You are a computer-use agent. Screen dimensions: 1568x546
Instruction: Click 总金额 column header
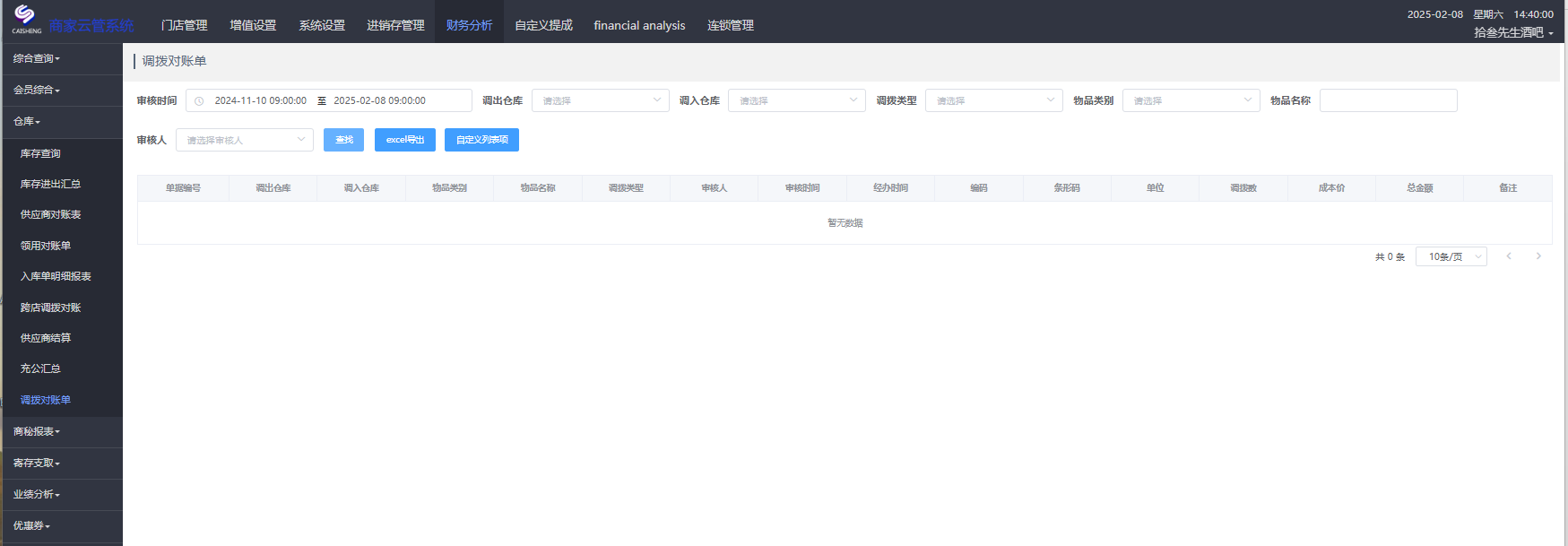(x=1420, y=188)
